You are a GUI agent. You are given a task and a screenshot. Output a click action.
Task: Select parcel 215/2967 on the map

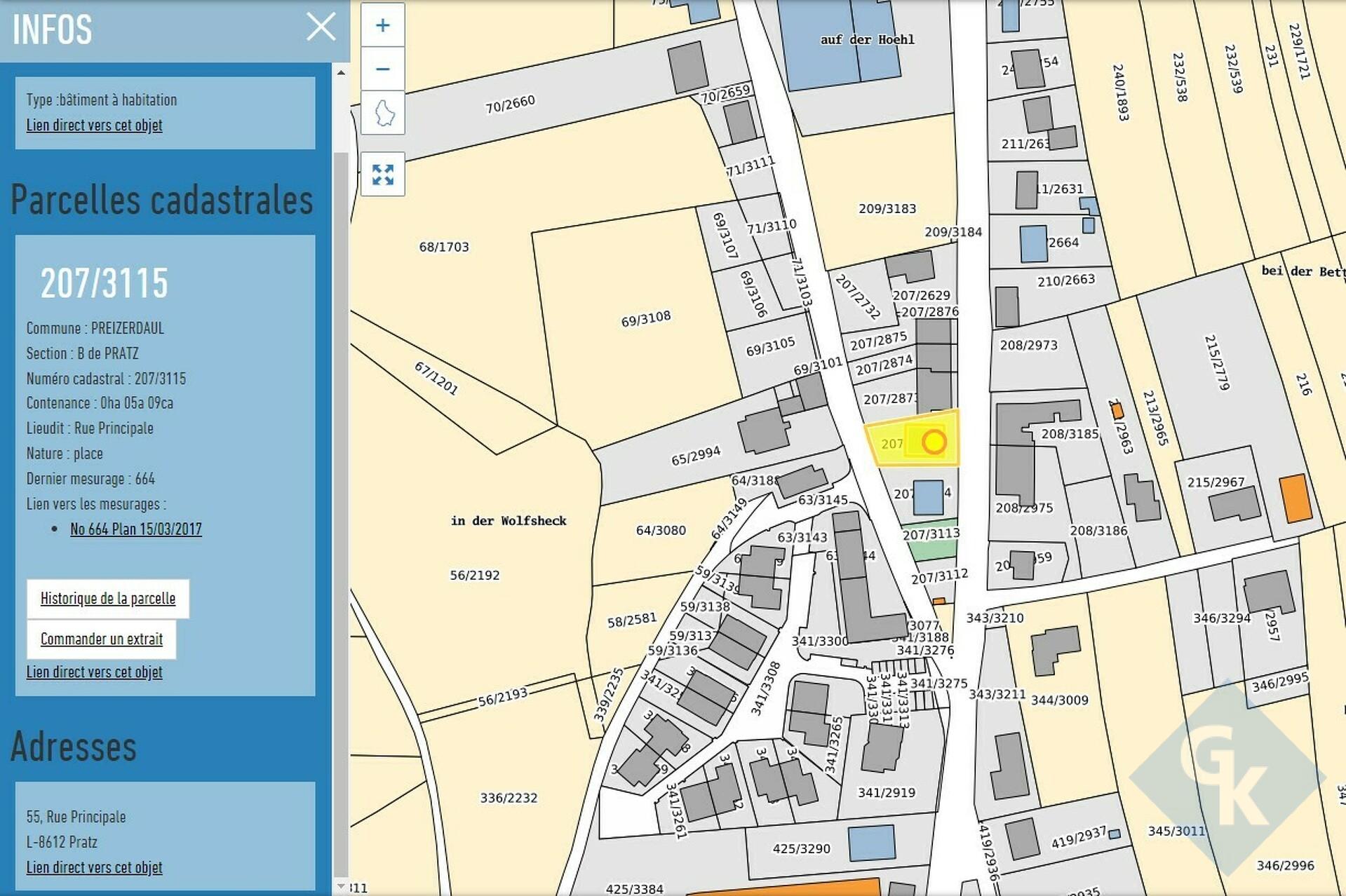pos(1216,482)
